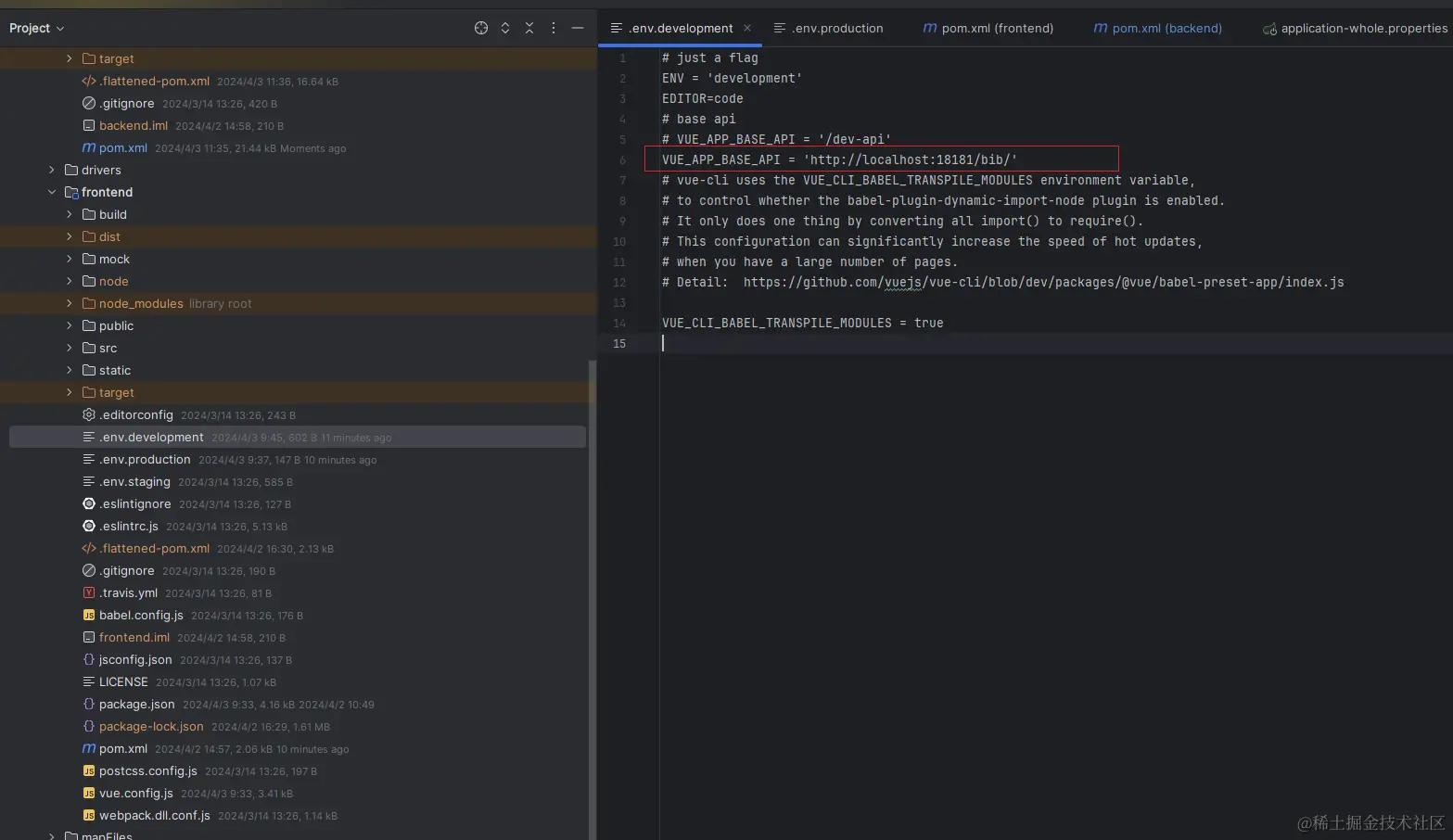Expand the node_modules library root folder
Viewport: 1453px width, 840px height.
click(70, 303)
